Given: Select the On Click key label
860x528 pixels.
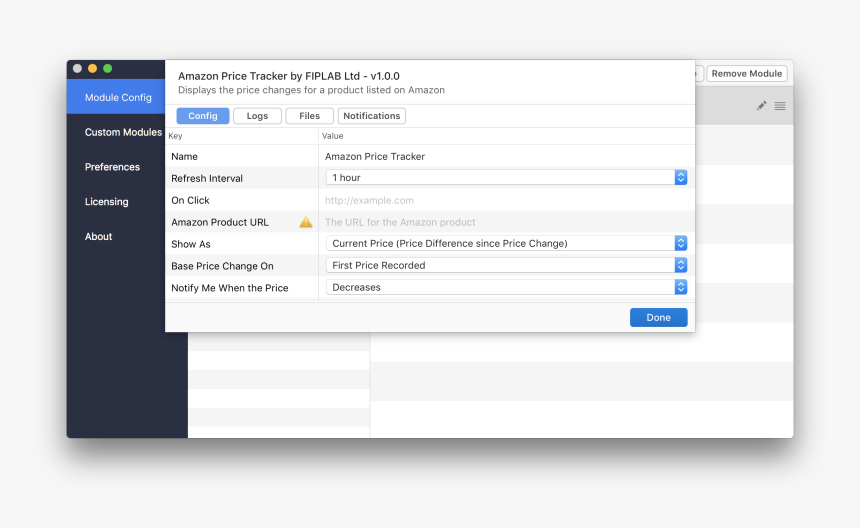Looking at the screenshot, I should (190, 200).
